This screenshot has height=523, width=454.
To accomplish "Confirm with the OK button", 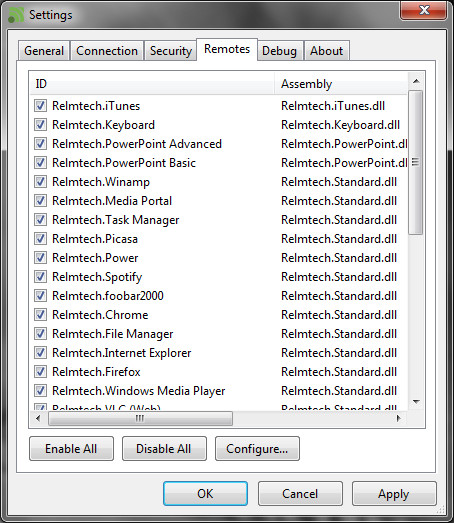I will point(205,494).
